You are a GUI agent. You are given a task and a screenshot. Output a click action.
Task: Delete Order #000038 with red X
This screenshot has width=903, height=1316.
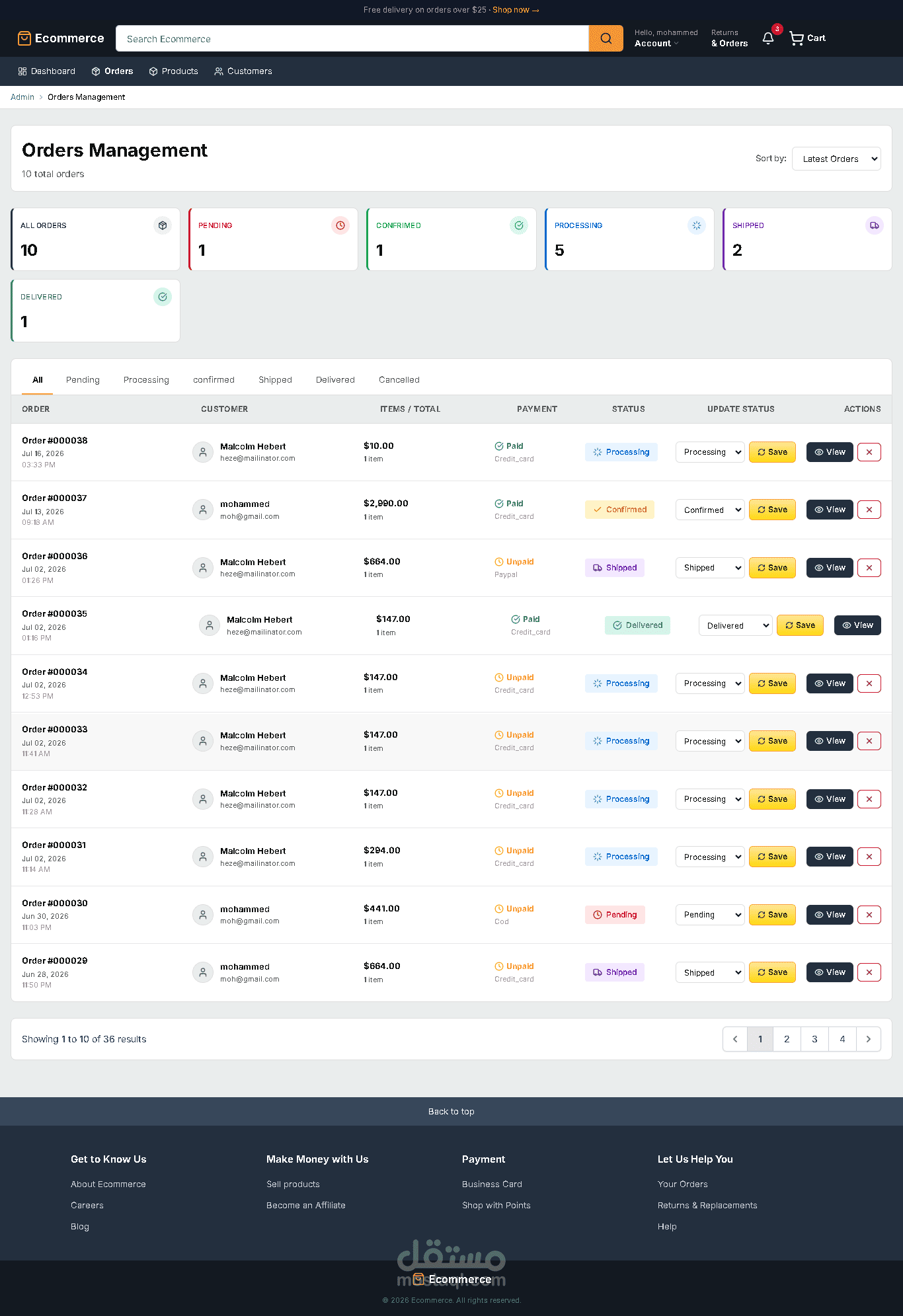(x=869, y=452)
